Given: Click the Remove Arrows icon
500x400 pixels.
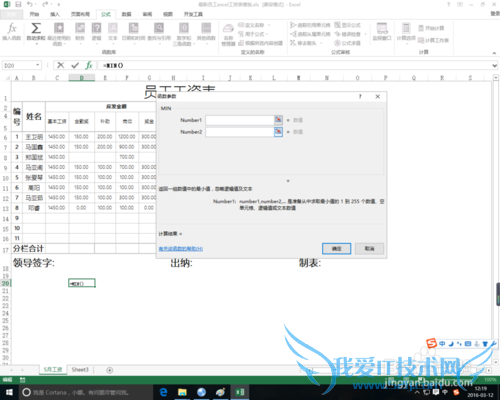Looking at the screenshot, I should point(293,43).
